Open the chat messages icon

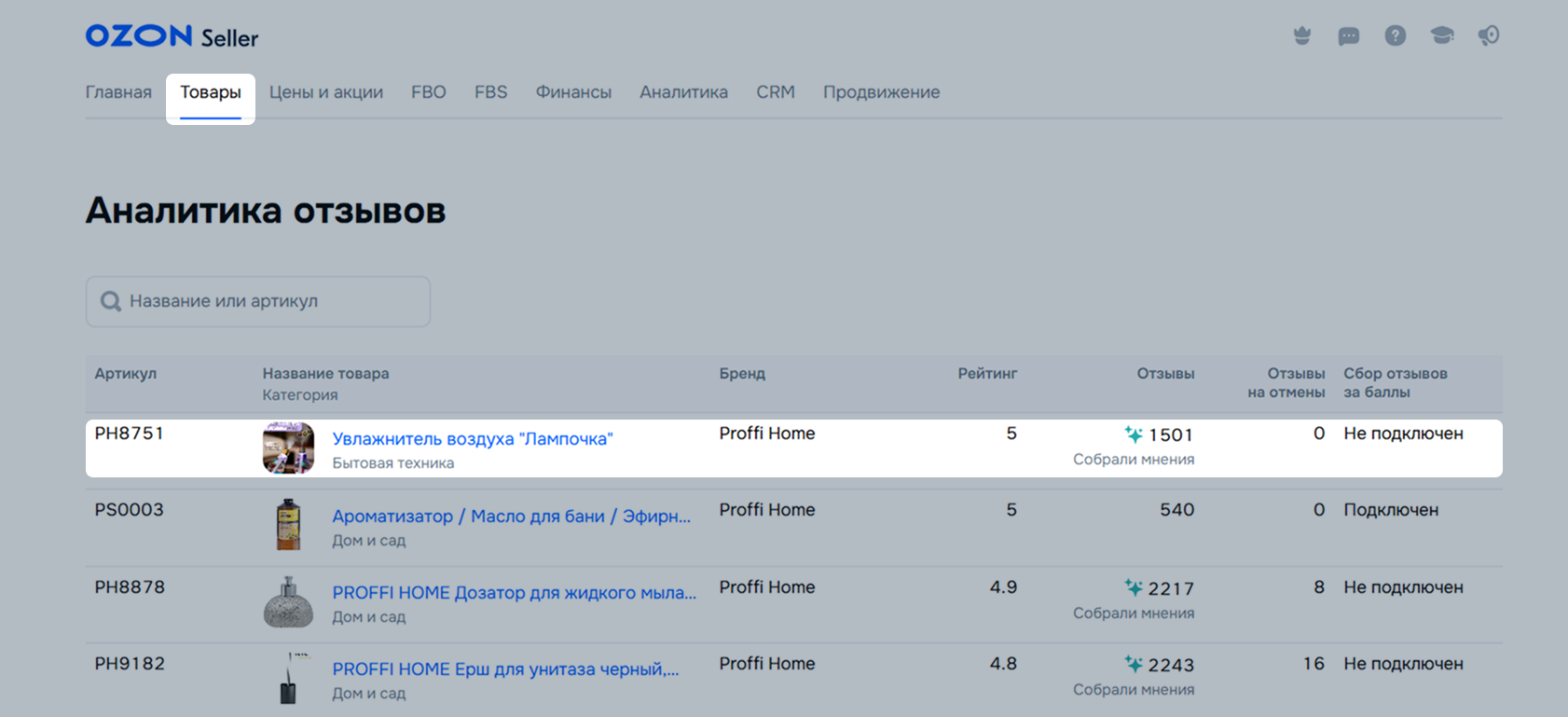click(1349, 36)
